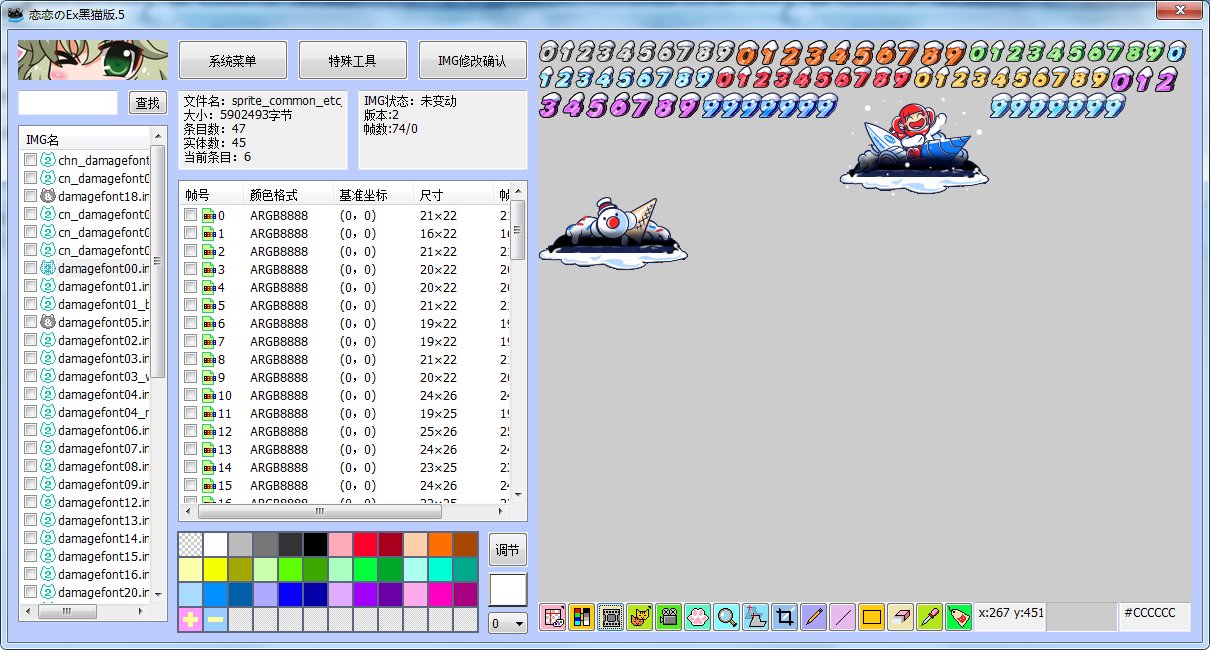Click the blue cat icon beside damagefont00
This screenshot has width=1210, height=650.
(47, 268)
